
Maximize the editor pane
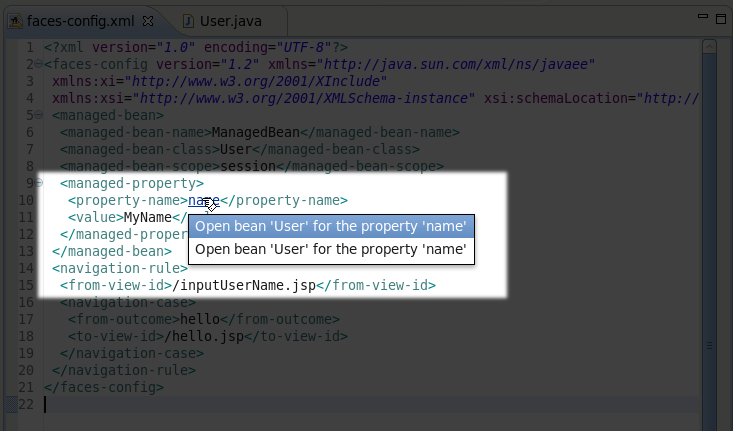coord(721,19)
